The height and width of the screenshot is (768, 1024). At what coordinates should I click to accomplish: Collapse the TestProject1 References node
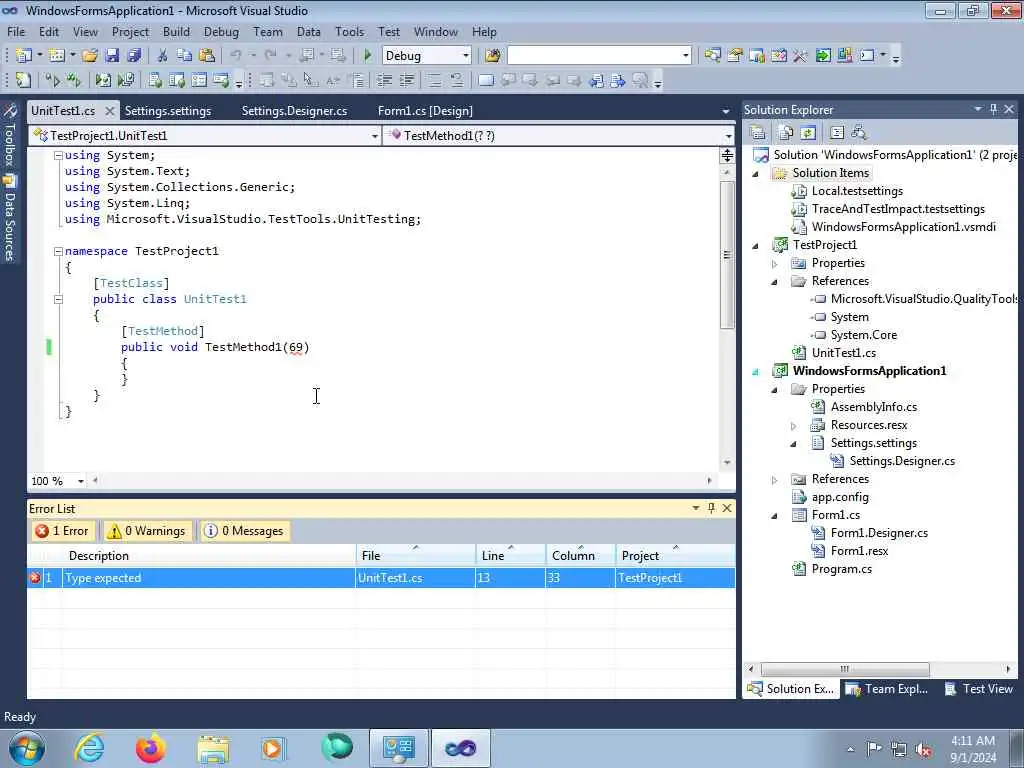click(x=775, y=281)
